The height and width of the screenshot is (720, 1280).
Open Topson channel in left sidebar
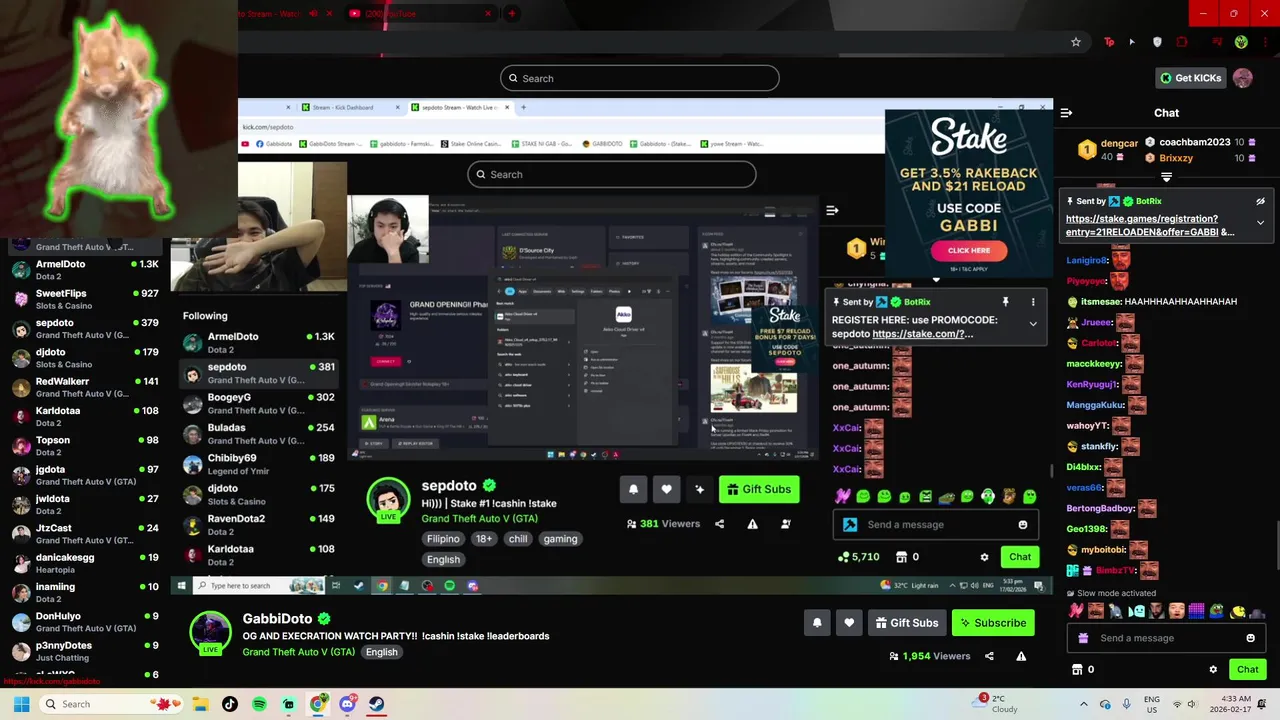point(85,446)
